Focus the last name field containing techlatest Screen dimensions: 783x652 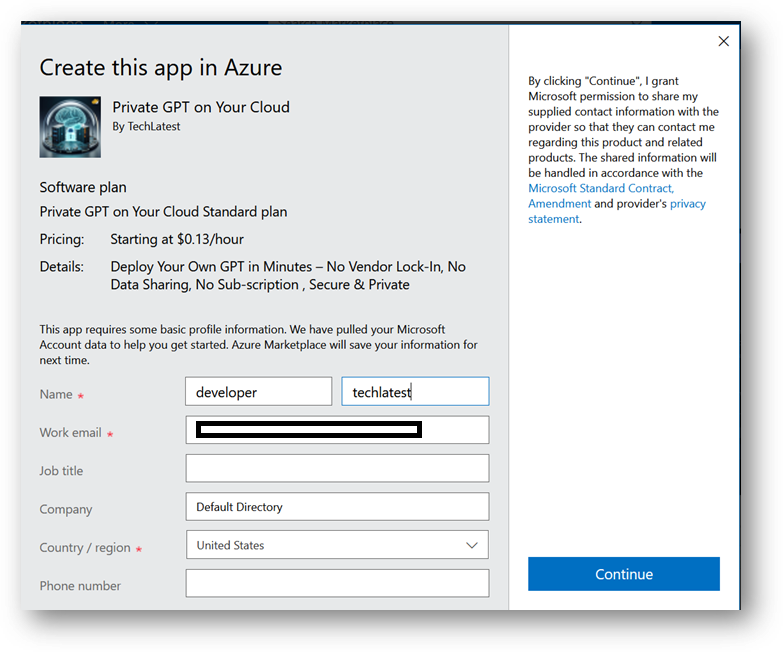tap(415, 392)
